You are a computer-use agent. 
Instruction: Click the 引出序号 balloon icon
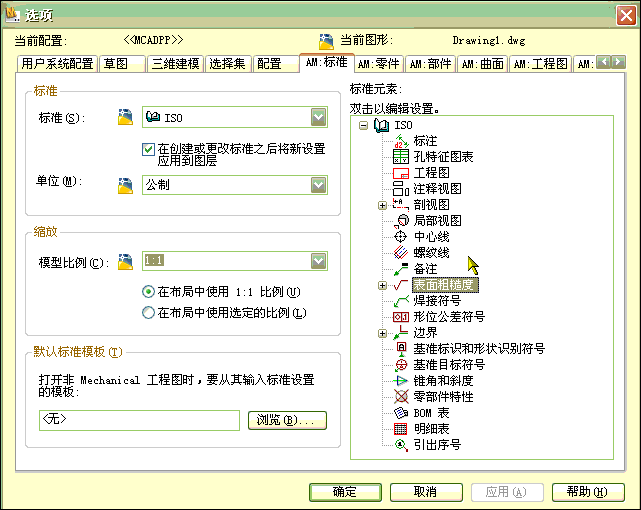pyautogui.click(x=401, y=445)
